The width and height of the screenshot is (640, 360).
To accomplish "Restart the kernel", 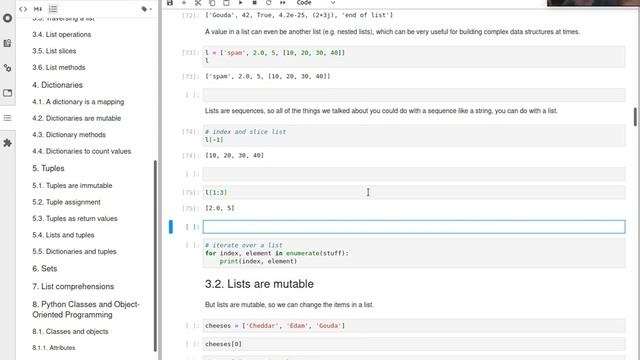I will [269, 3].
